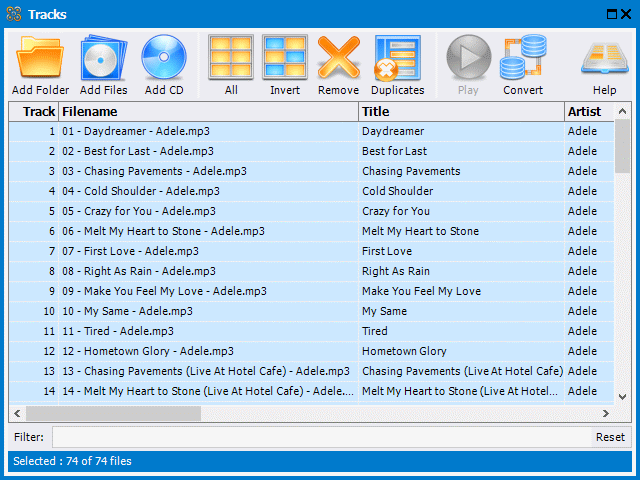This screenshot has height=480, width=640.
Task: Sort by the Track column header
Action: pyautogui.click(x=34, y=111)
